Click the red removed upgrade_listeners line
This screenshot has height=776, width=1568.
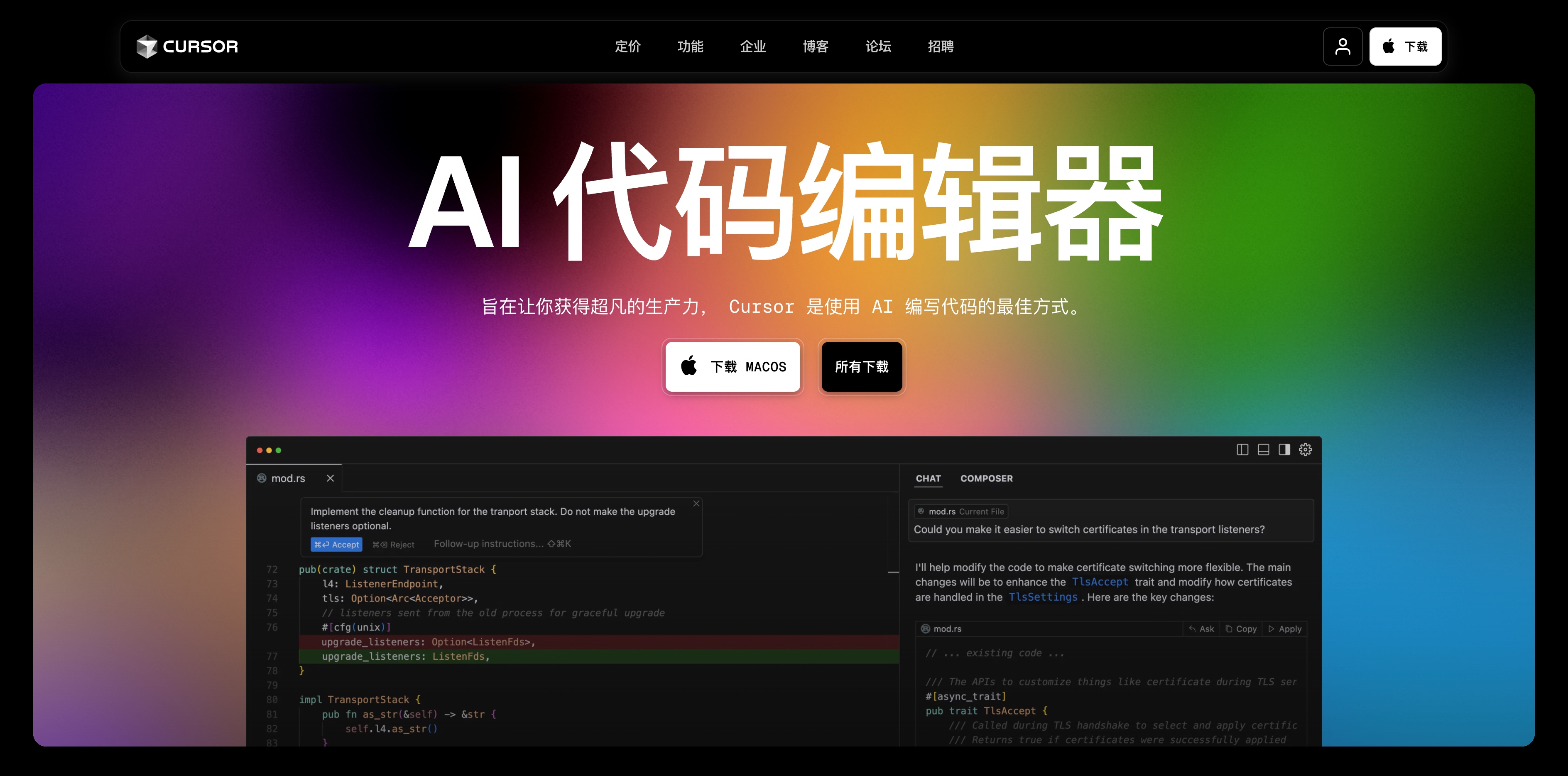pyautogui.click(x=599, y=642)
